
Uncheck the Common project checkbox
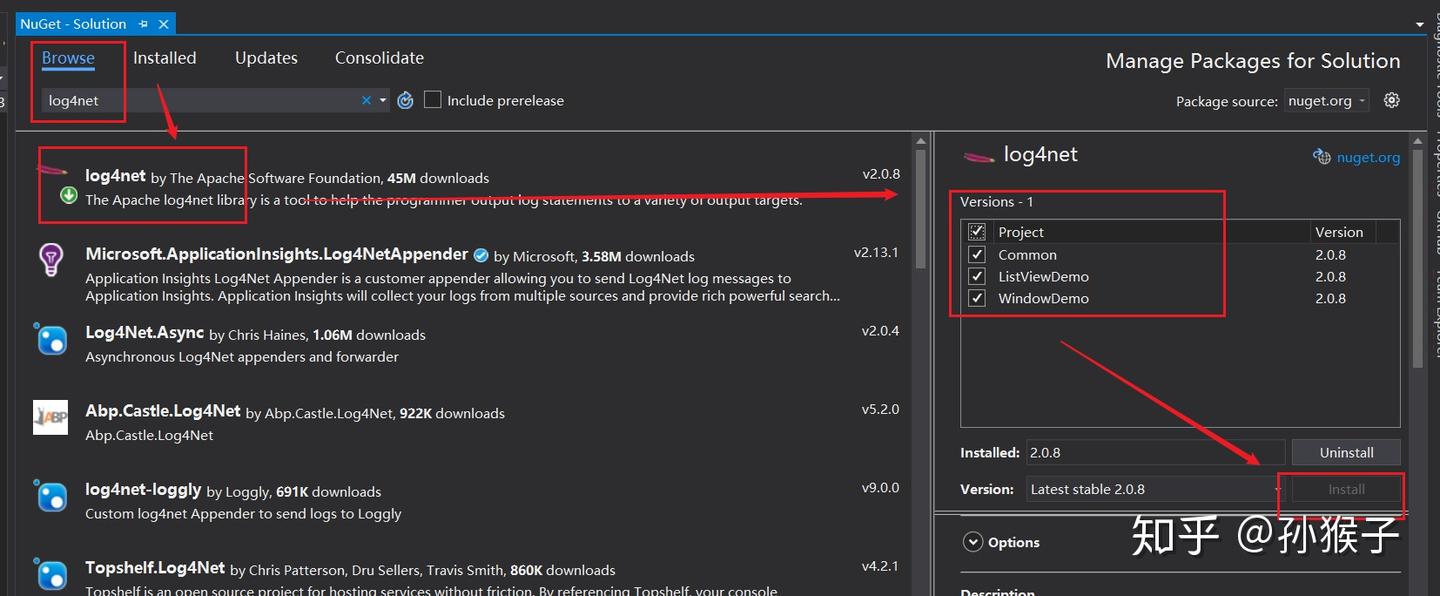(977, 255)
